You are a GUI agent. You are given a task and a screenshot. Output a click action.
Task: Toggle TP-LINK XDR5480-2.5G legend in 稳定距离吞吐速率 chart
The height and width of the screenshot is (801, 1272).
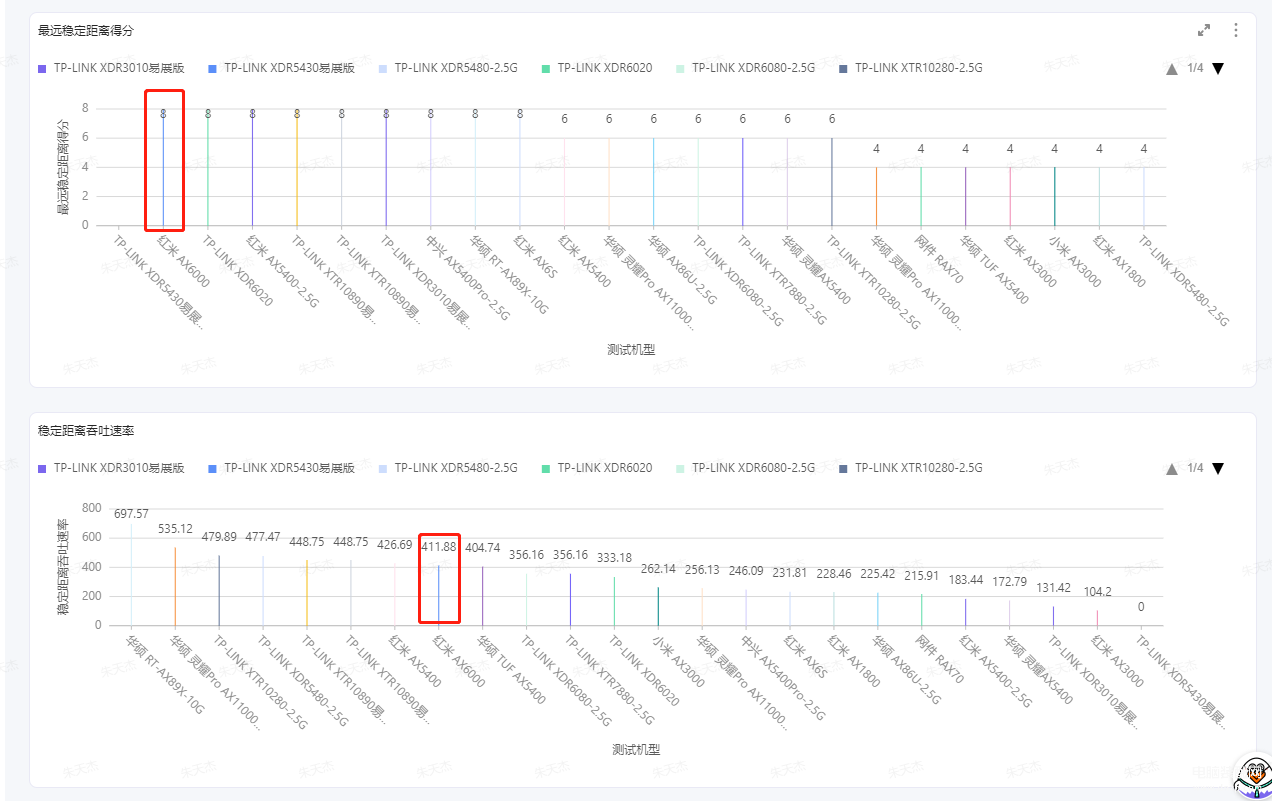click(448, 468)
